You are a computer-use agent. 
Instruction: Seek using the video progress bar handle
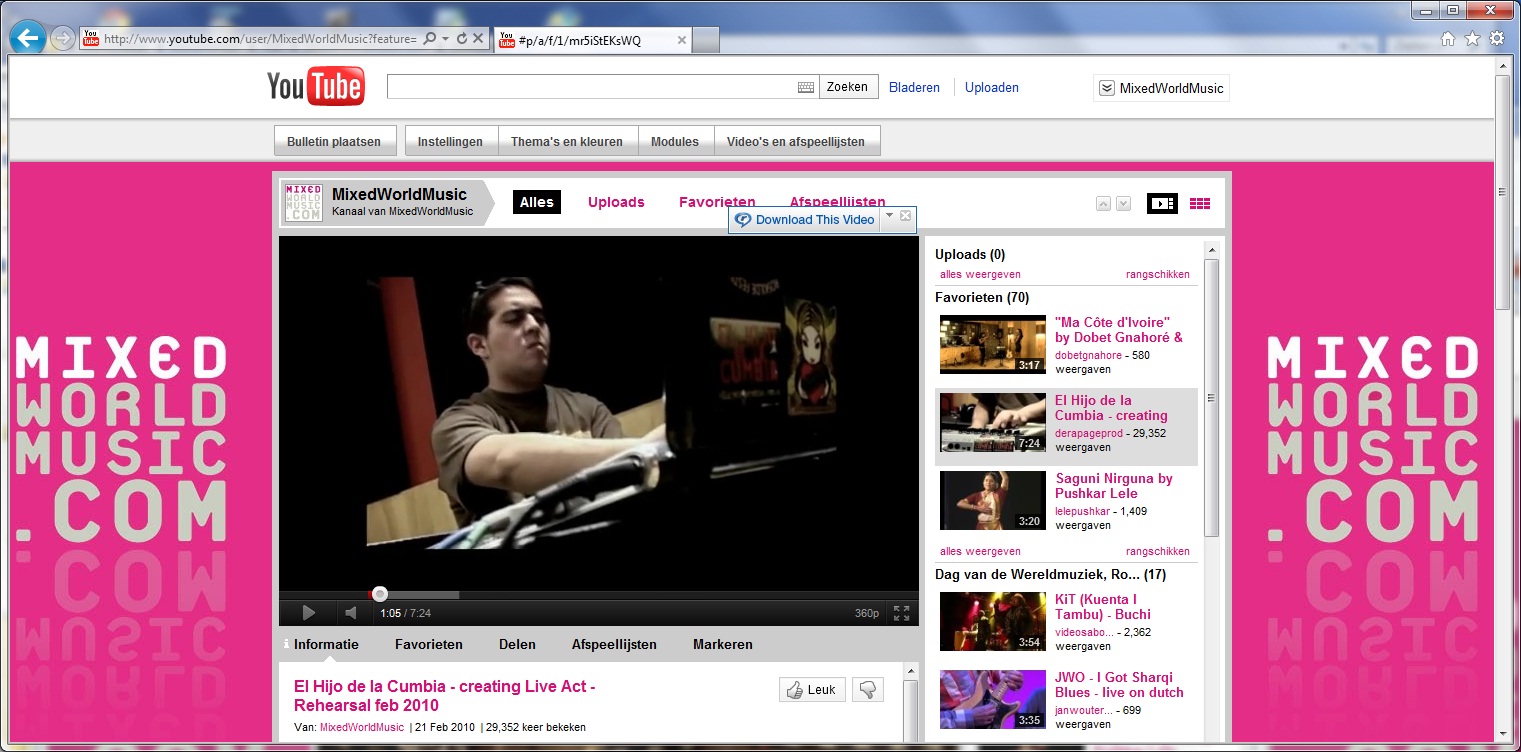click(379, 594)
